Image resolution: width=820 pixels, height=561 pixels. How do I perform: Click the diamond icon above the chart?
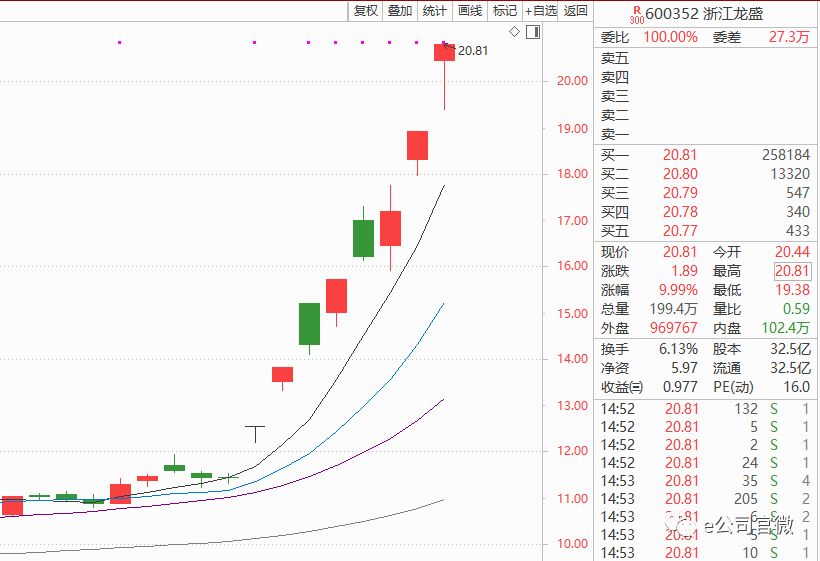(515, 32)
